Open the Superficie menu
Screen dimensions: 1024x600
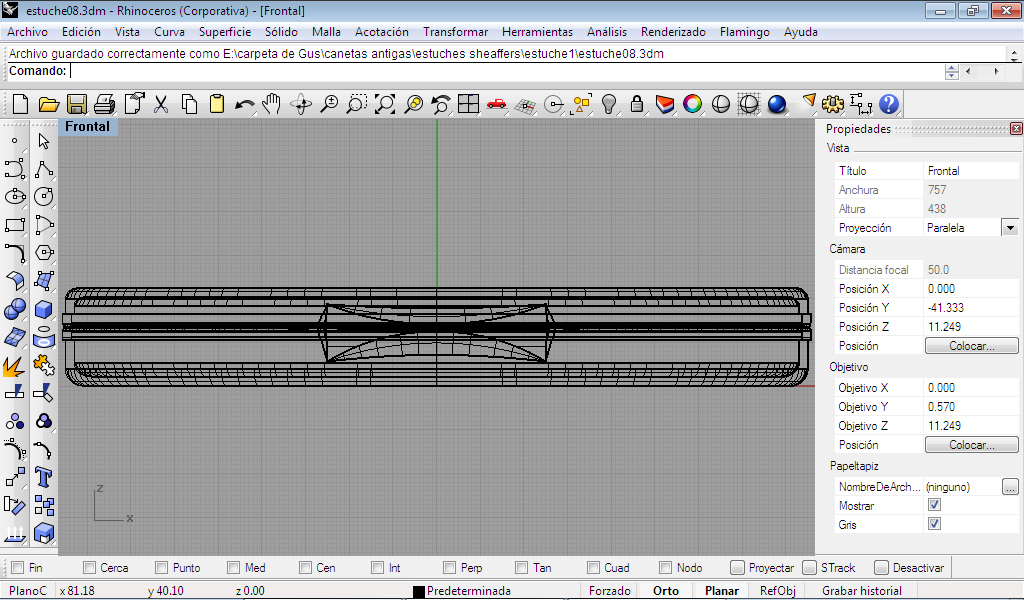coord(224,32)
